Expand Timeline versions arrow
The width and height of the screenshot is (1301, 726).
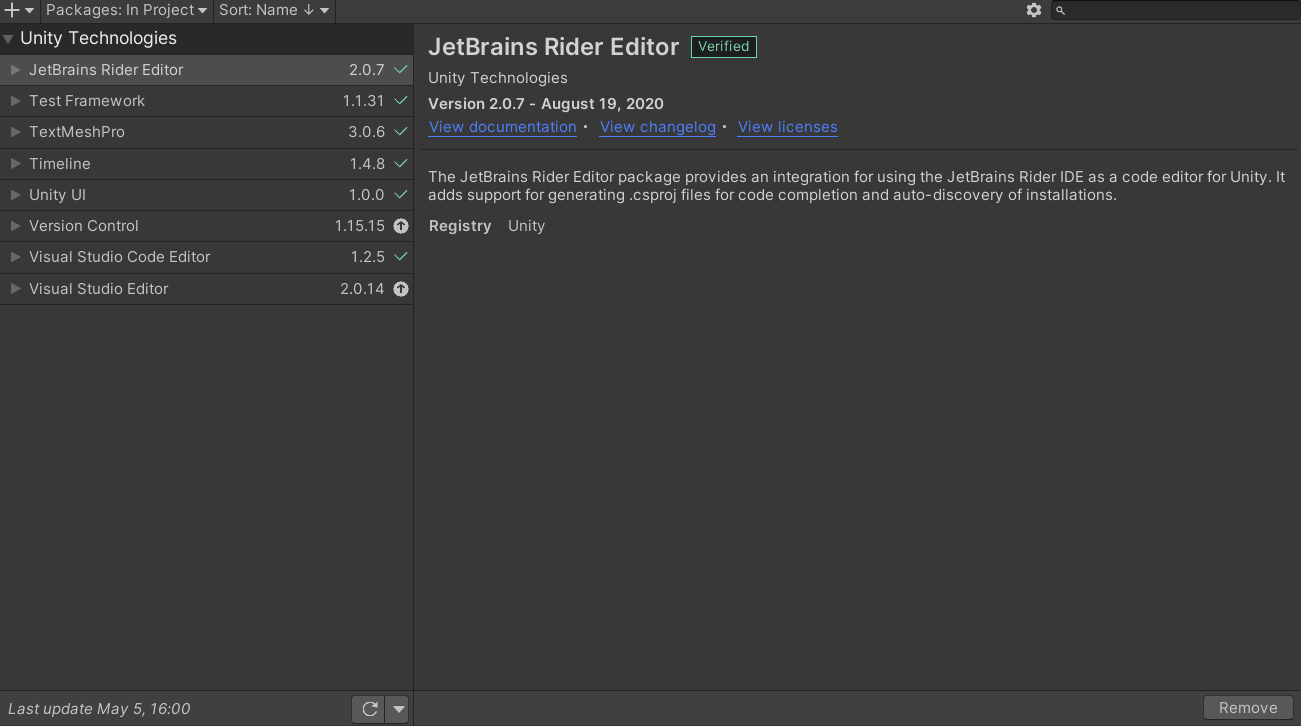point(15,163)
